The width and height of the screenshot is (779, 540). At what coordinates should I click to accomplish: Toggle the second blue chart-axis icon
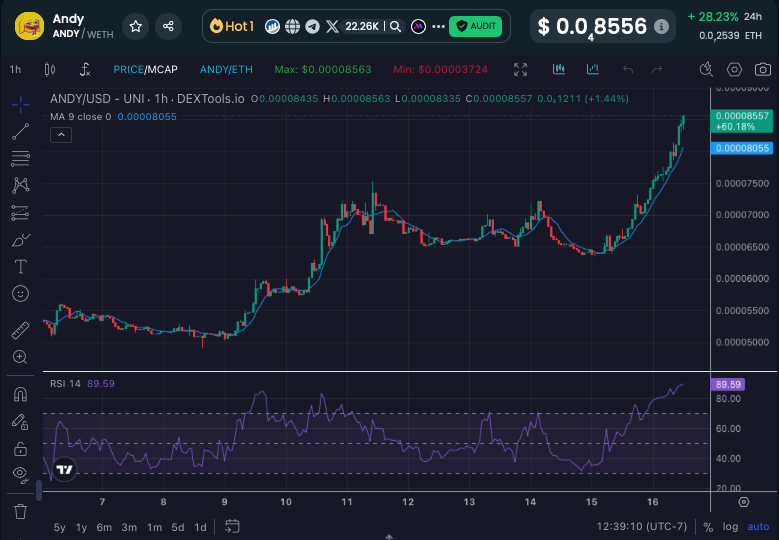pyautogui.click(x=593, y=70)
